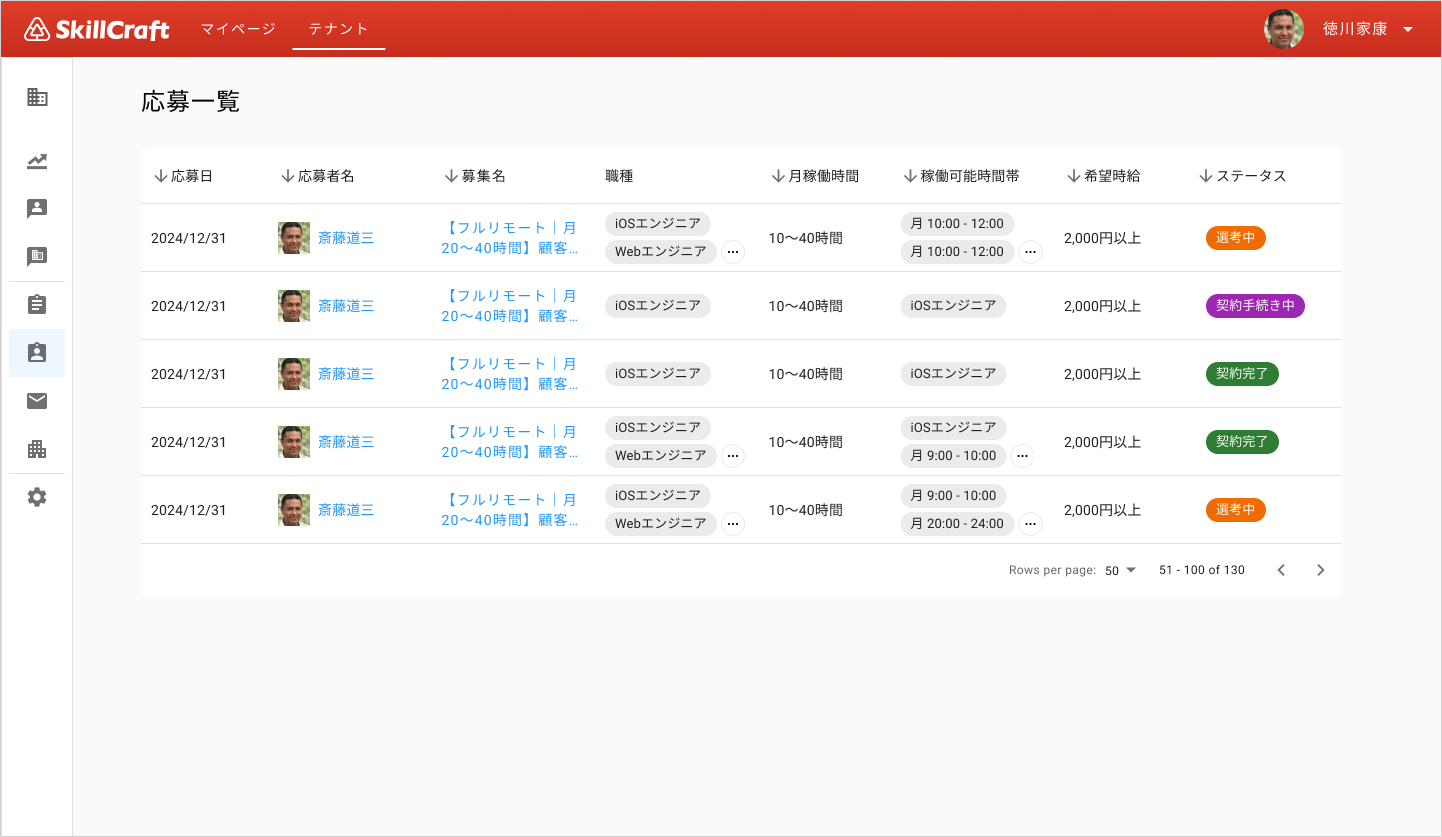Screen dimensions: 1442x837
Task: Switch to the マイページ tab
Action: 238,29
